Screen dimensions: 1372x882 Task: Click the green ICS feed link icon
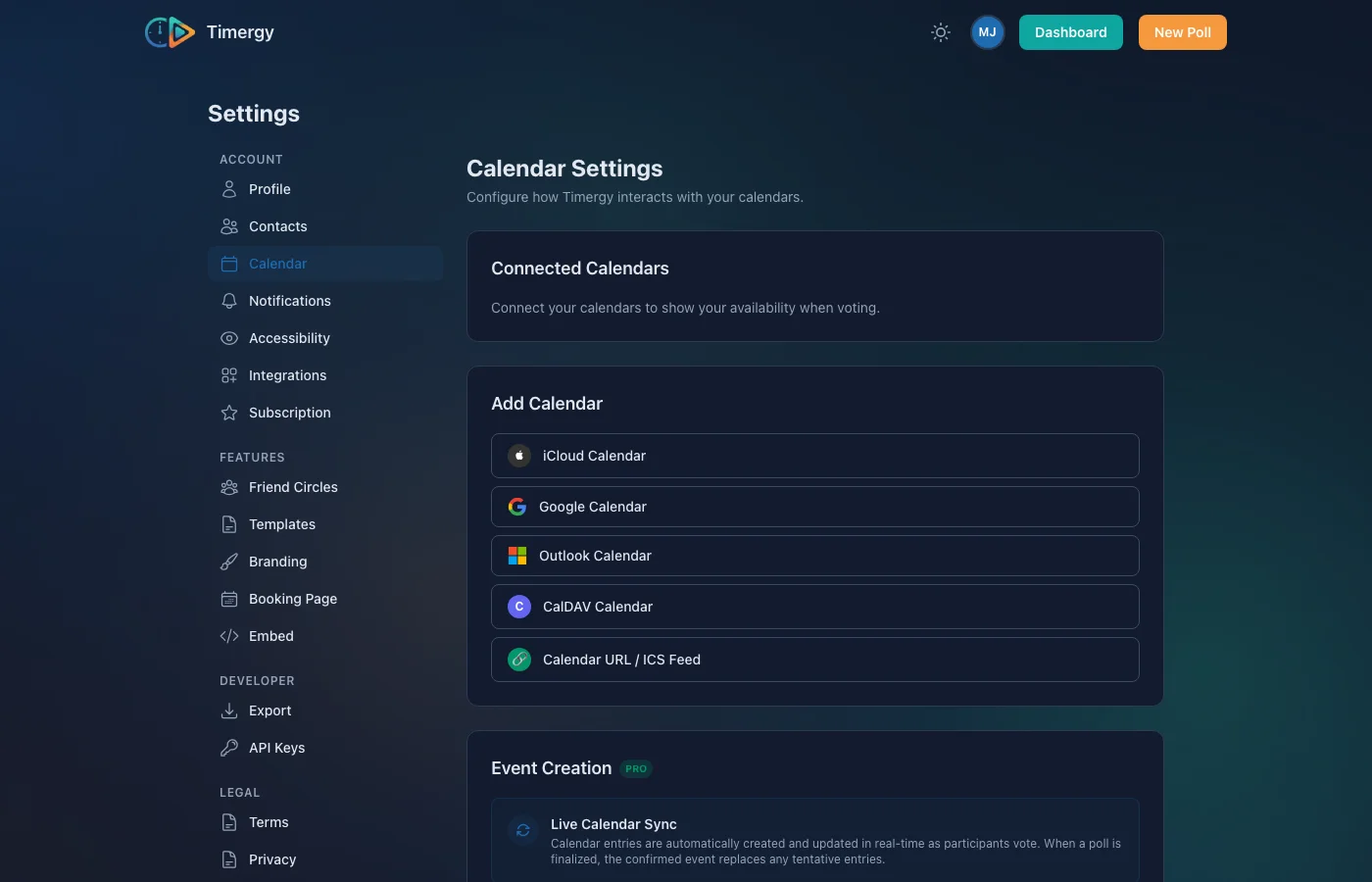click(x=519, y=660)
